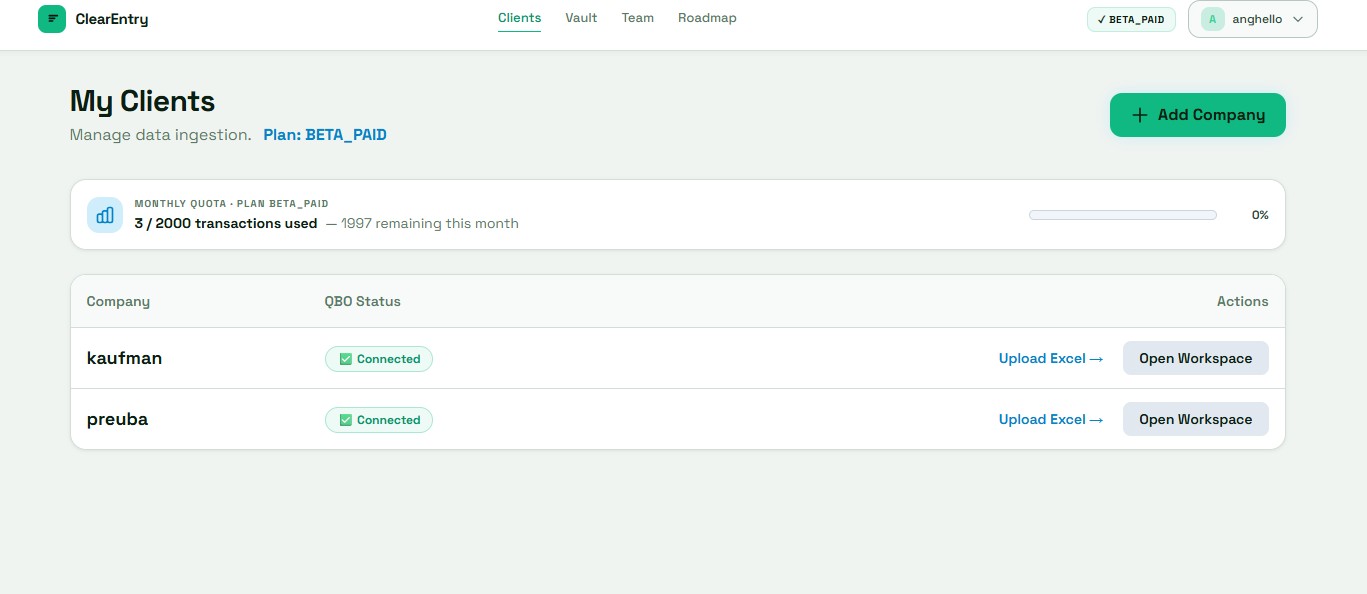Click the plus icon in Add Company
This screenshot has height=594, width=1367.
1139,115
